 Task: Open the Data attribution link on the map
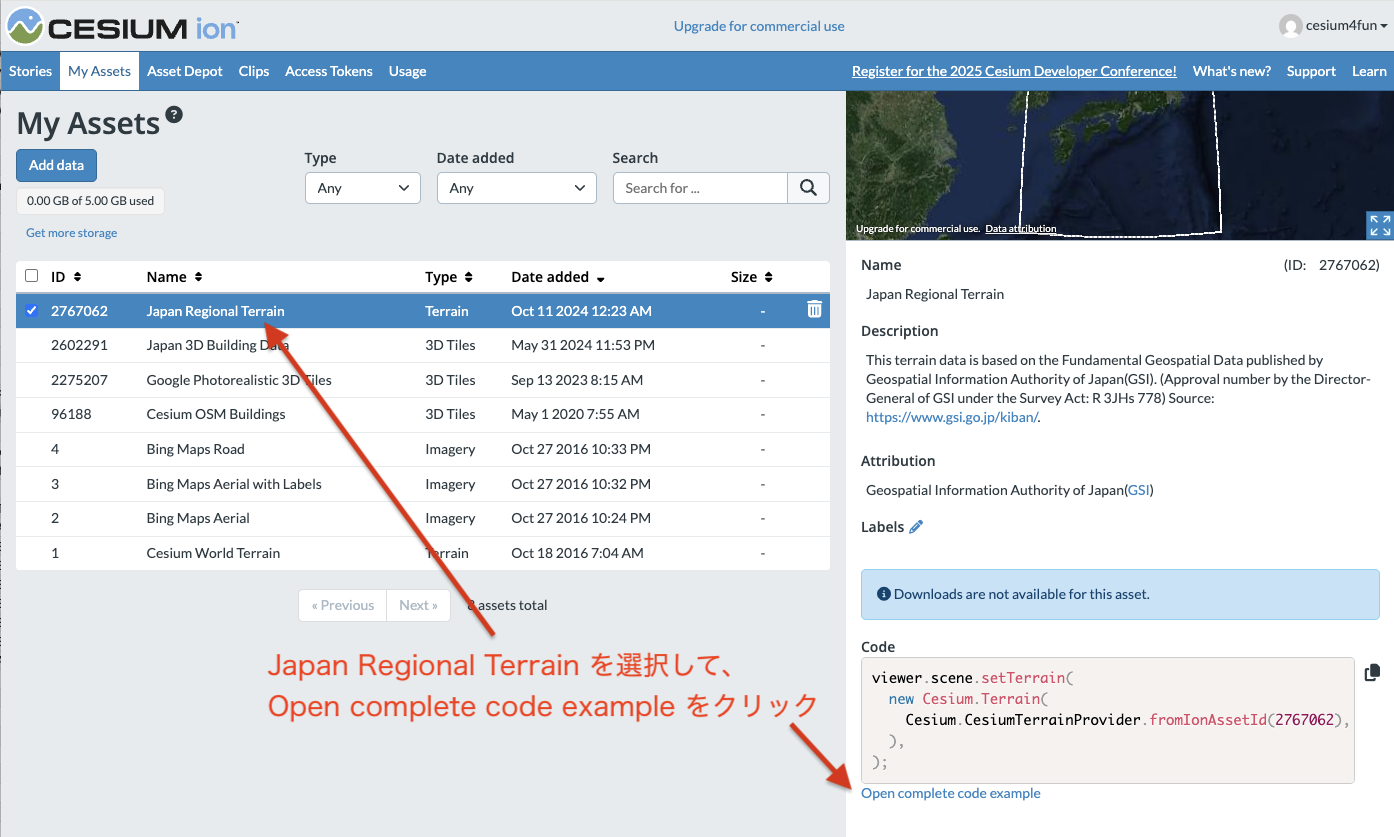pyautogui.click(x=1020, y=228)
